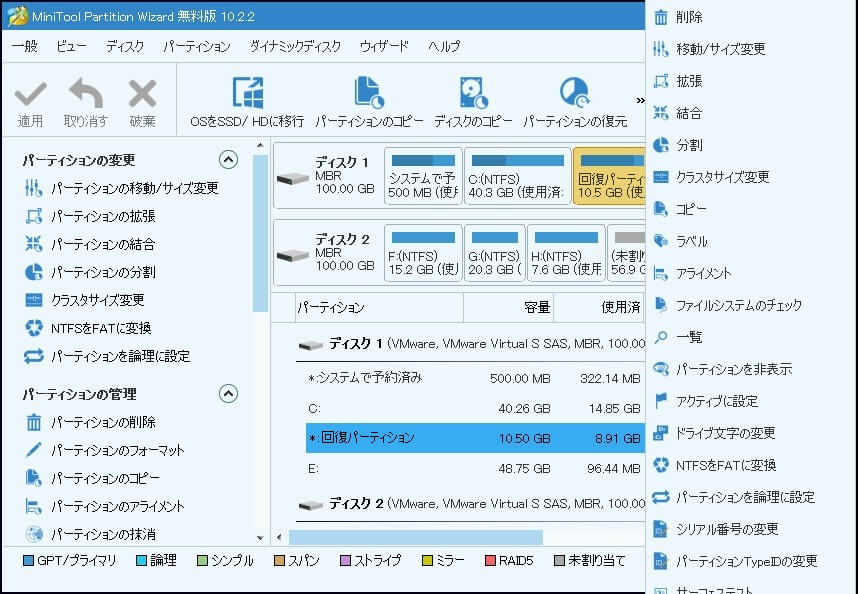
Task: Choose Format partition (パーティションのフォーマット) in sidebar
Action: click(105, 450)
